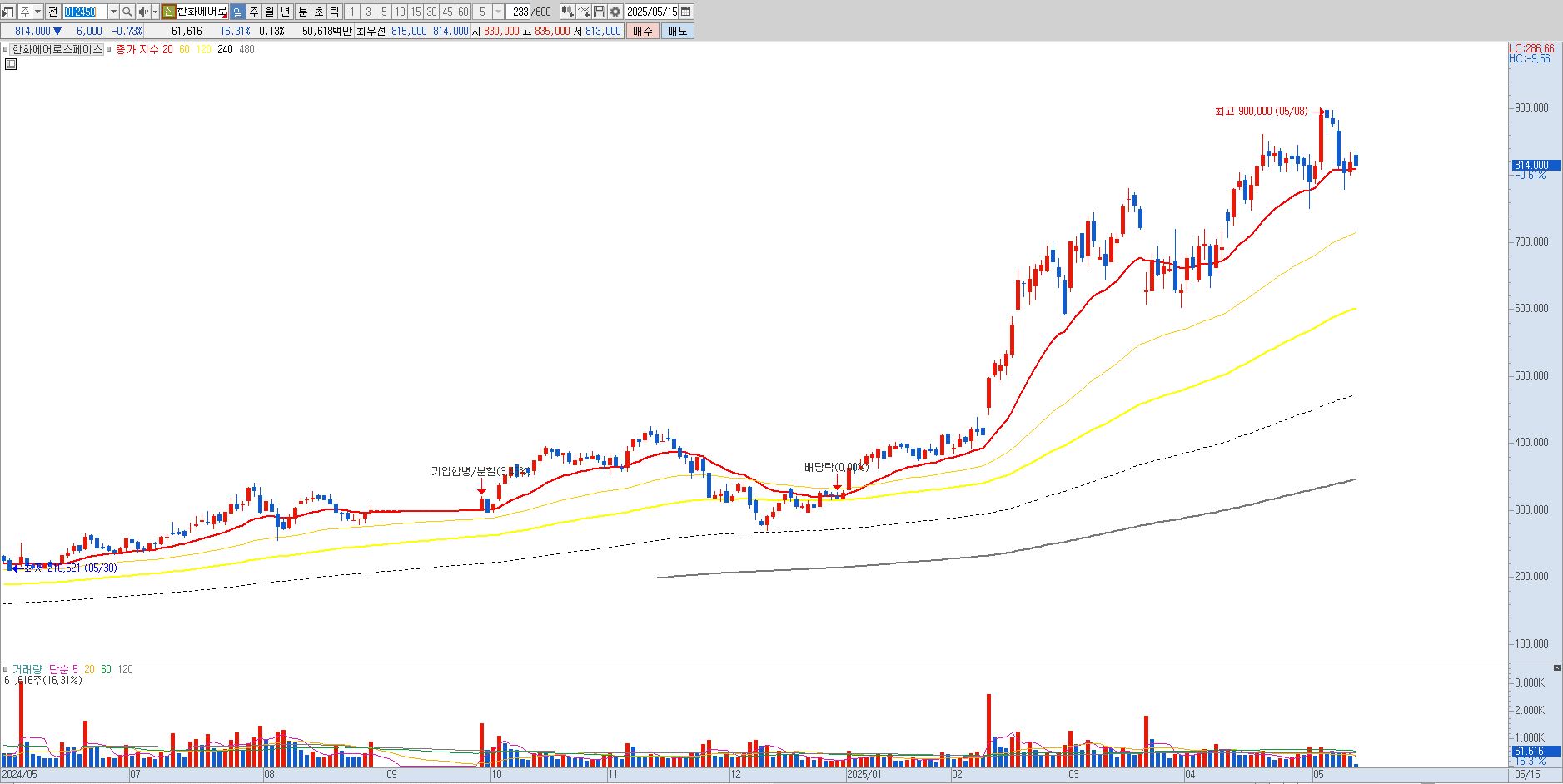Click the 240 moving average label
The height and width of the screenshot is (784, 1563).
pyautogui.click(x=225, y=49)
